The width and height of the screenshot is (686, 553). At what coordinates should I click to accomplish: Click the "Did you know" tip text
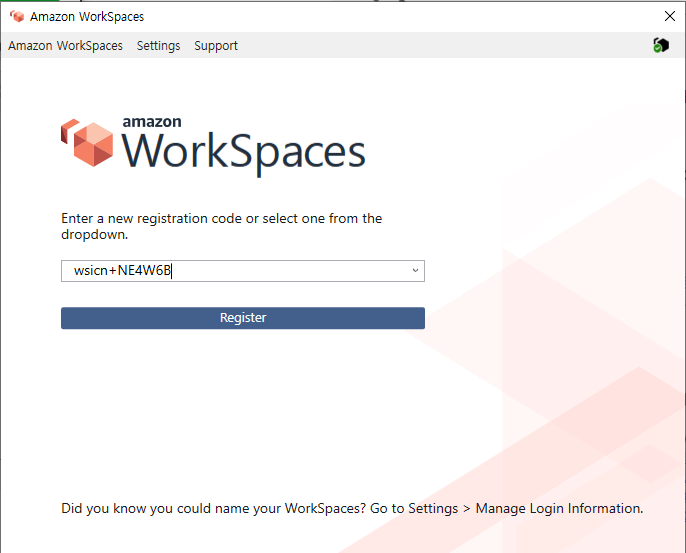pyautogui.click(x=352, y=508)
